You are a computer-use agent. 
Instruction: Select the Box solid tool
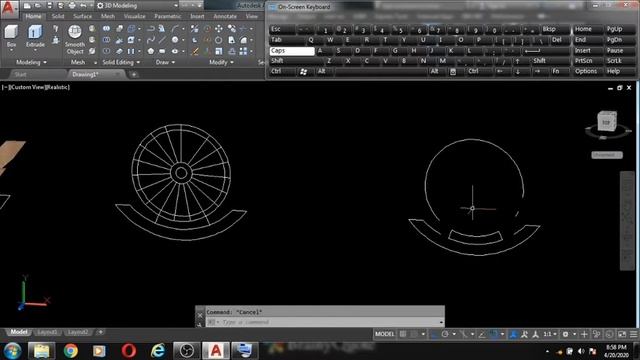(11, 35)
